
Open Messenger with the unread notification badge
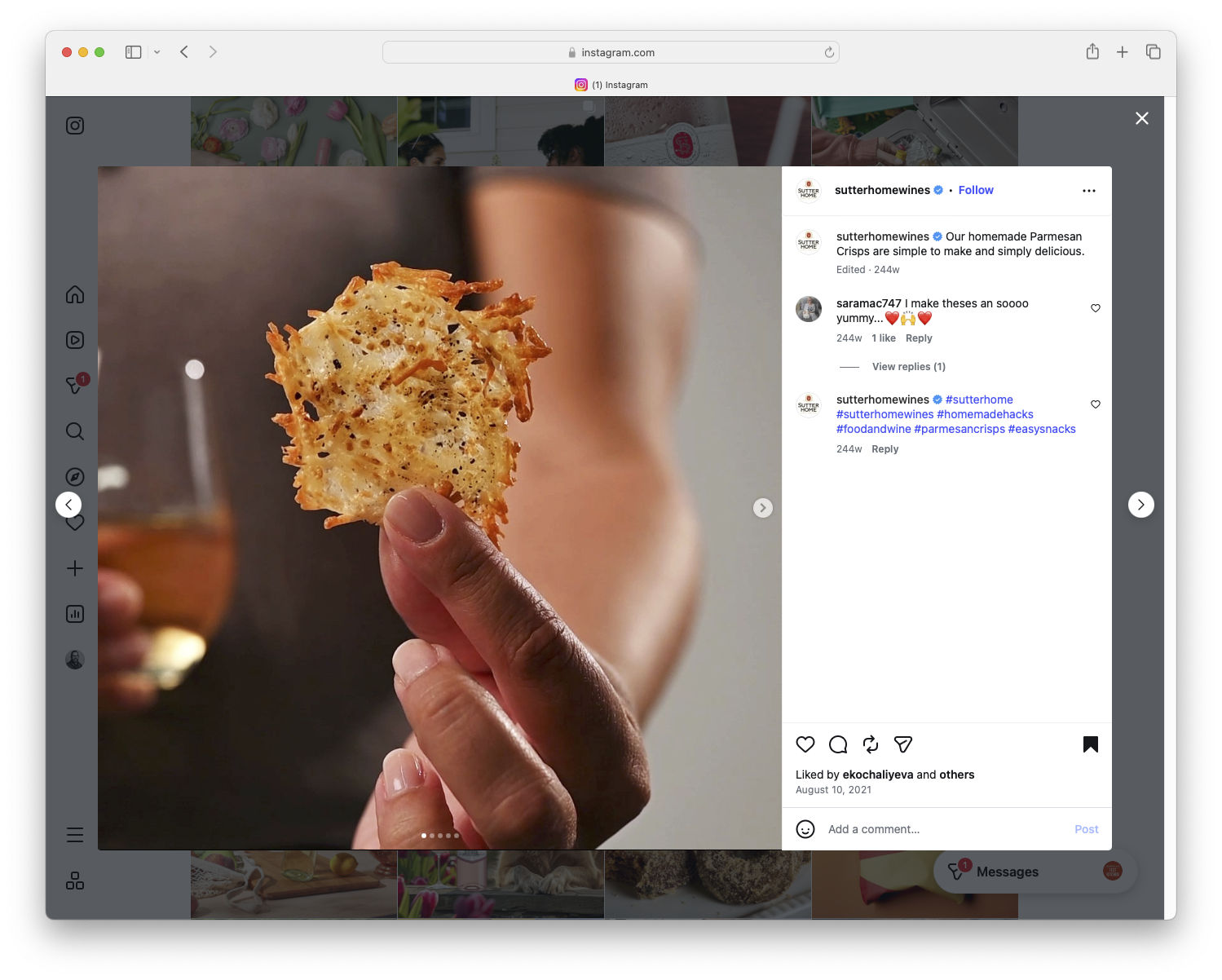[x=74, y=386]
